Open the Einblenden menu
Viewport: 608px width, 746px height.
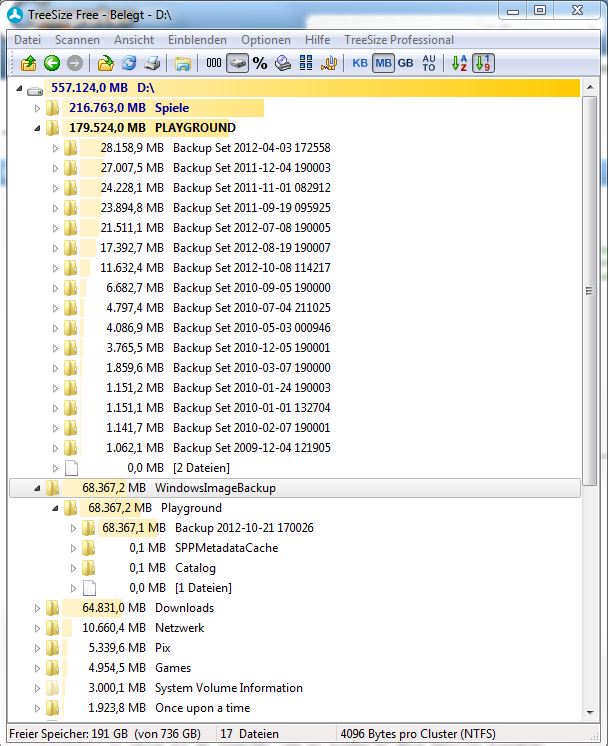(197, 40)
